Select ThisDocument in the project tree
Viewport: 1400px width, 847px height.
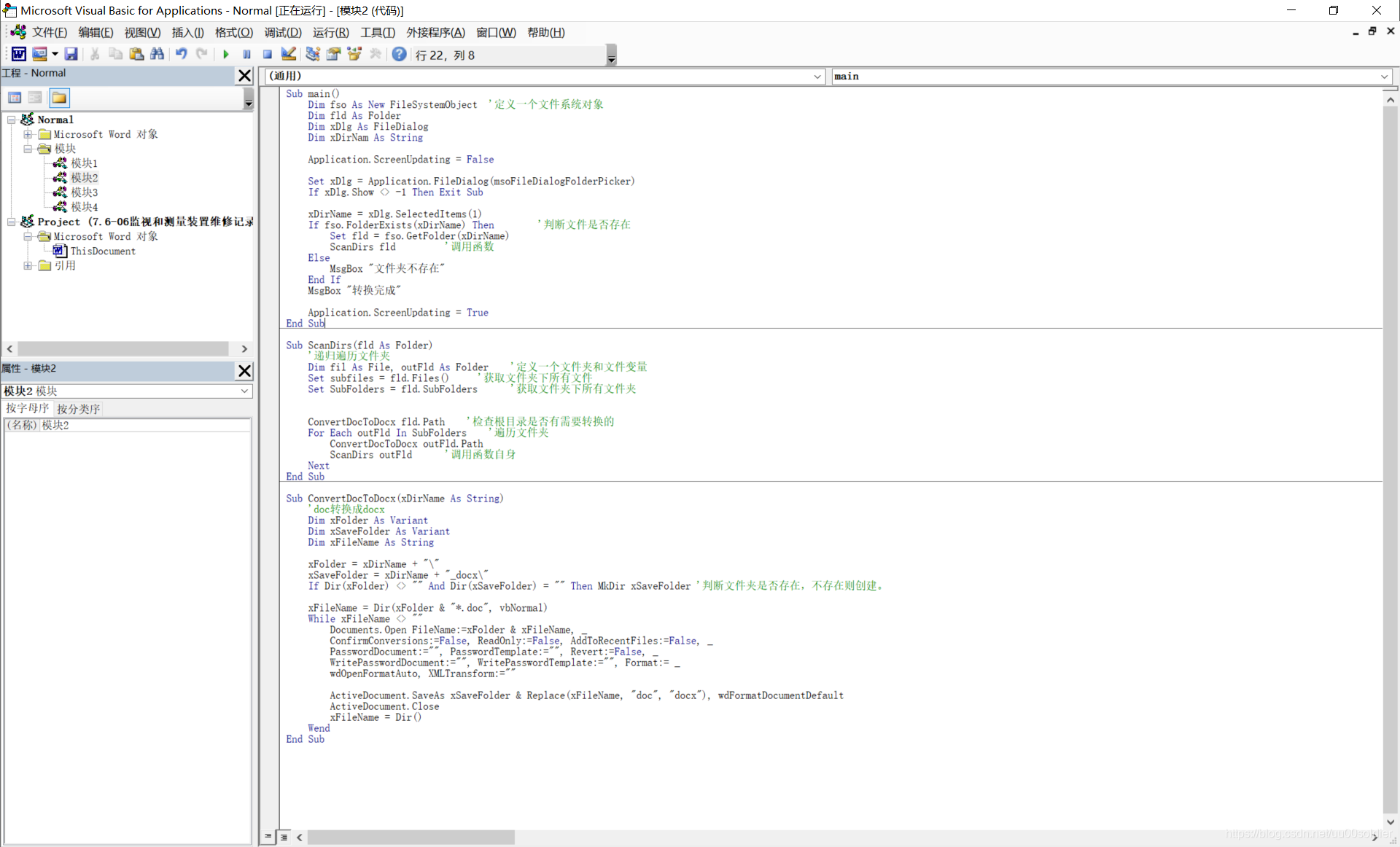[103, 251]
